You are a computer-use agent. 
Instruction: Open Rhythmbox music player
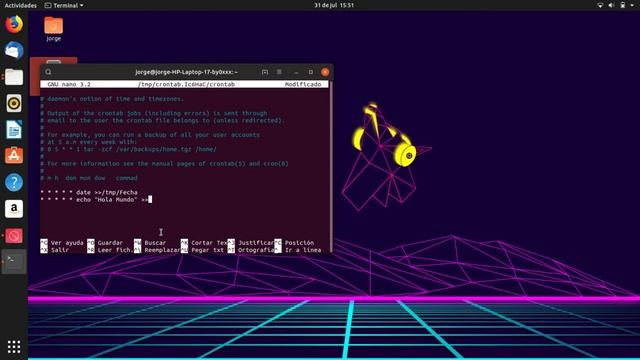pos(14,103)
